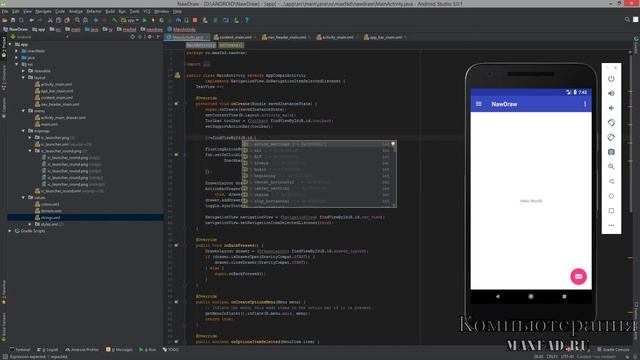Expand the drawable folder
This screenshot has height=360, width=640.
coord(23,71)
